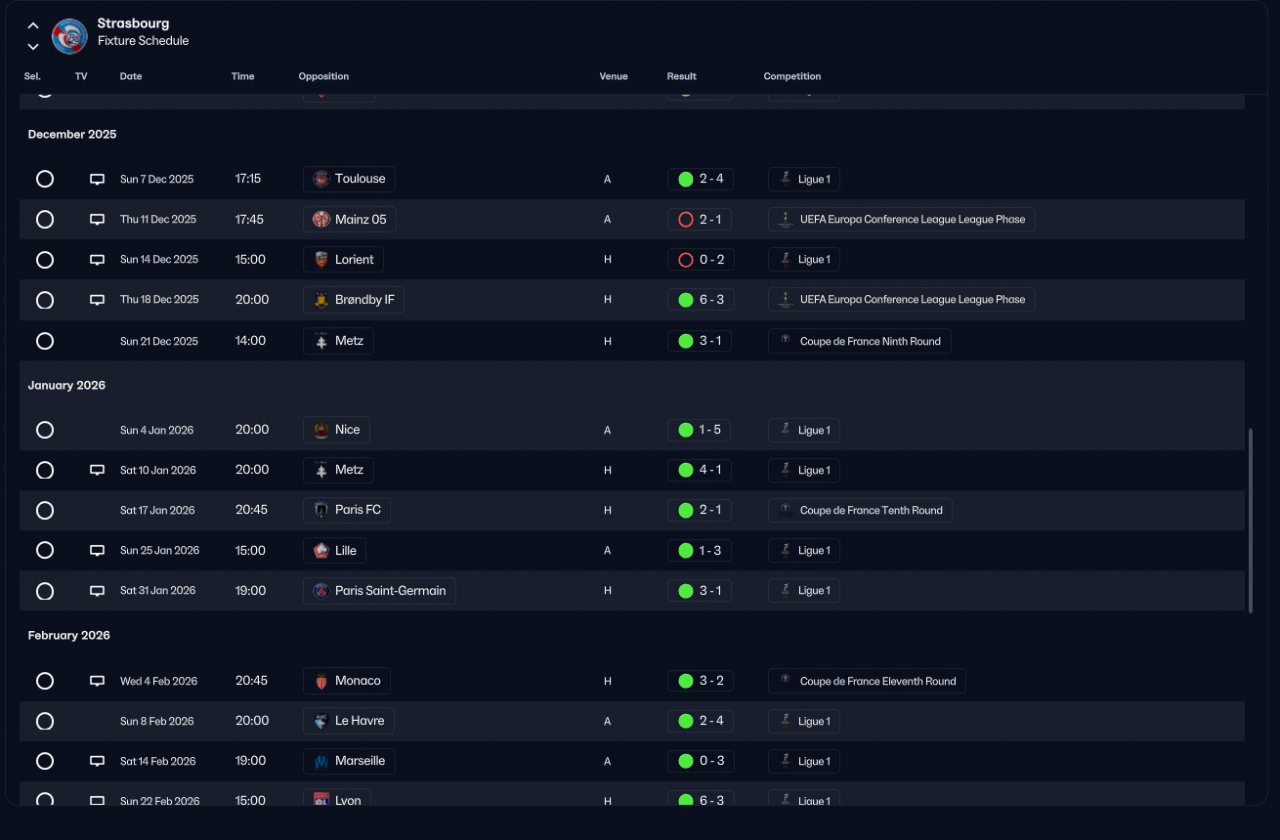Go to previous club with up chevron
The height and width of the screenshot is (840, 1280).
[33, 26]
